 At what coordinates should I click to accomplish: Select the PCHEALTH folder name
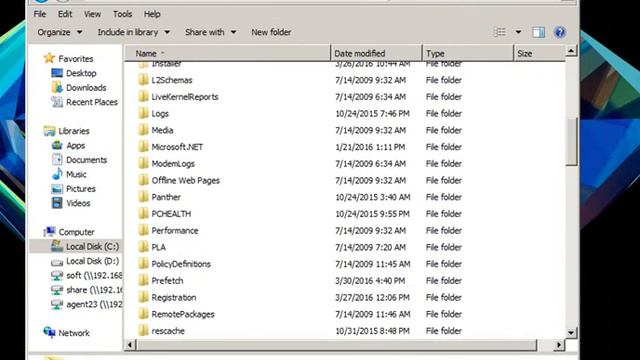coord(171,214)
